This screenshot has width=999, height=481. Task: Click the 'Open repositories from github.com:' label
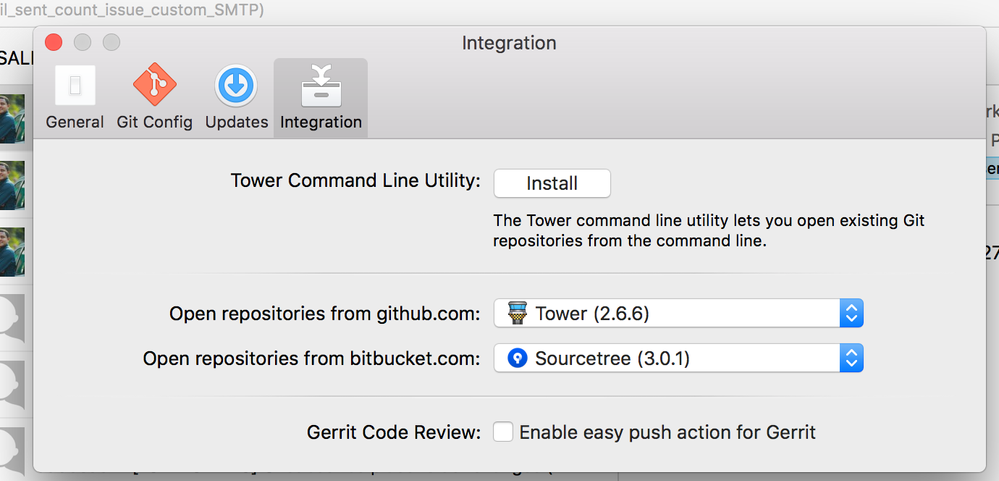point(325,313)
